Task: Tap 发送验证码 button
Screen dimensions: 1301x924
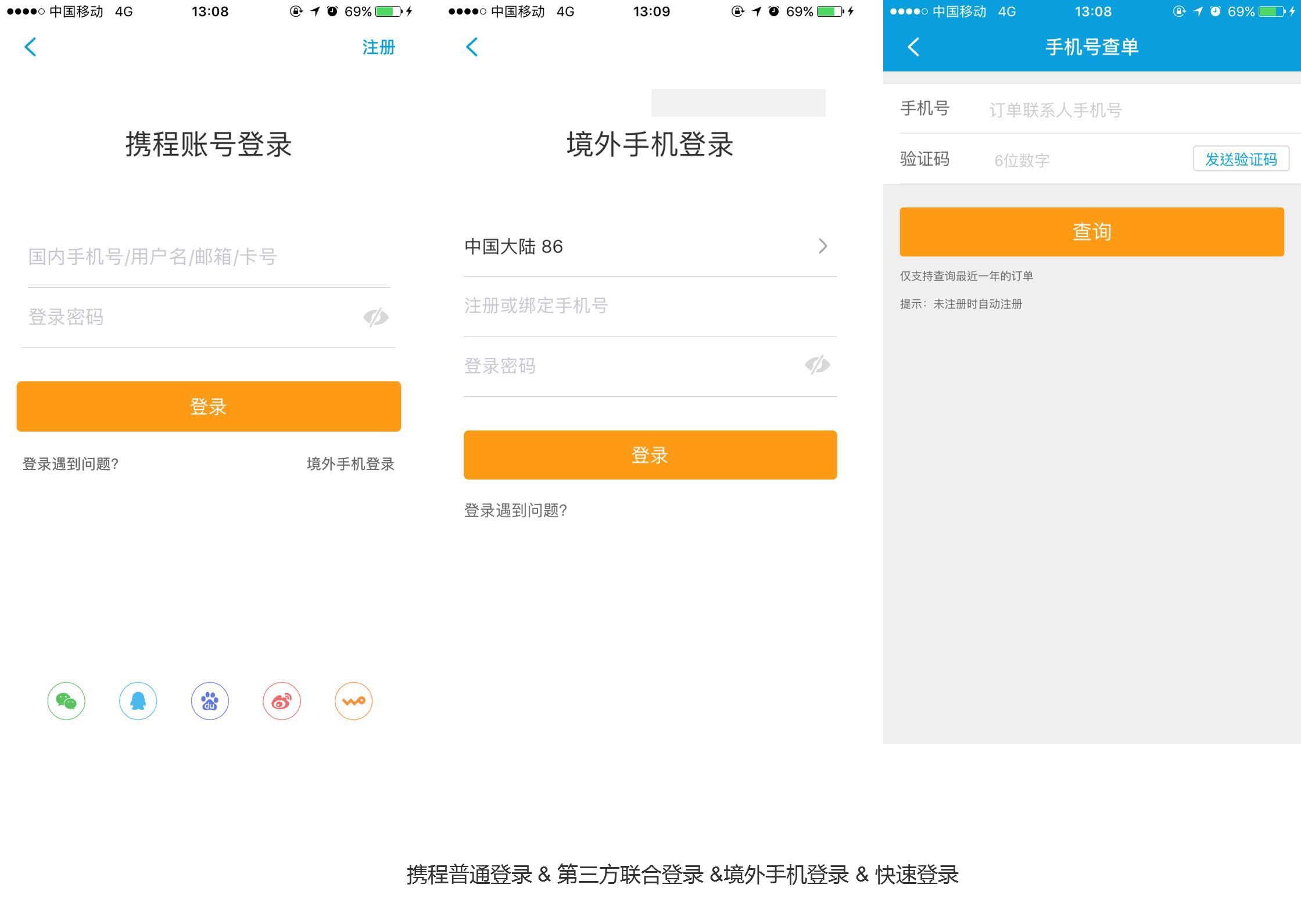Action: coord(1241,159)
